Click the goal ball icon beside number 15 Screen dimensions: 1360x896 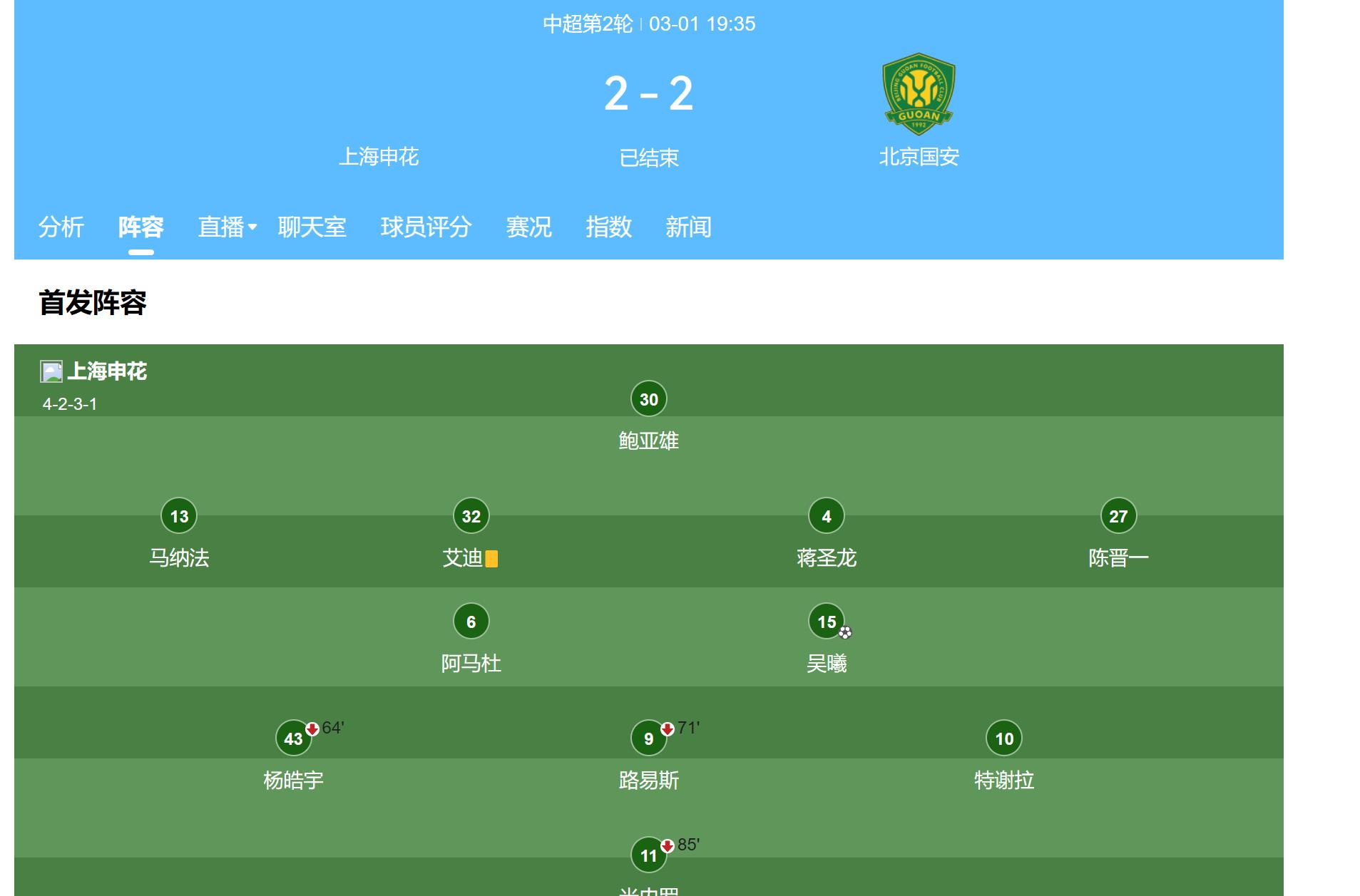(845, 632)
